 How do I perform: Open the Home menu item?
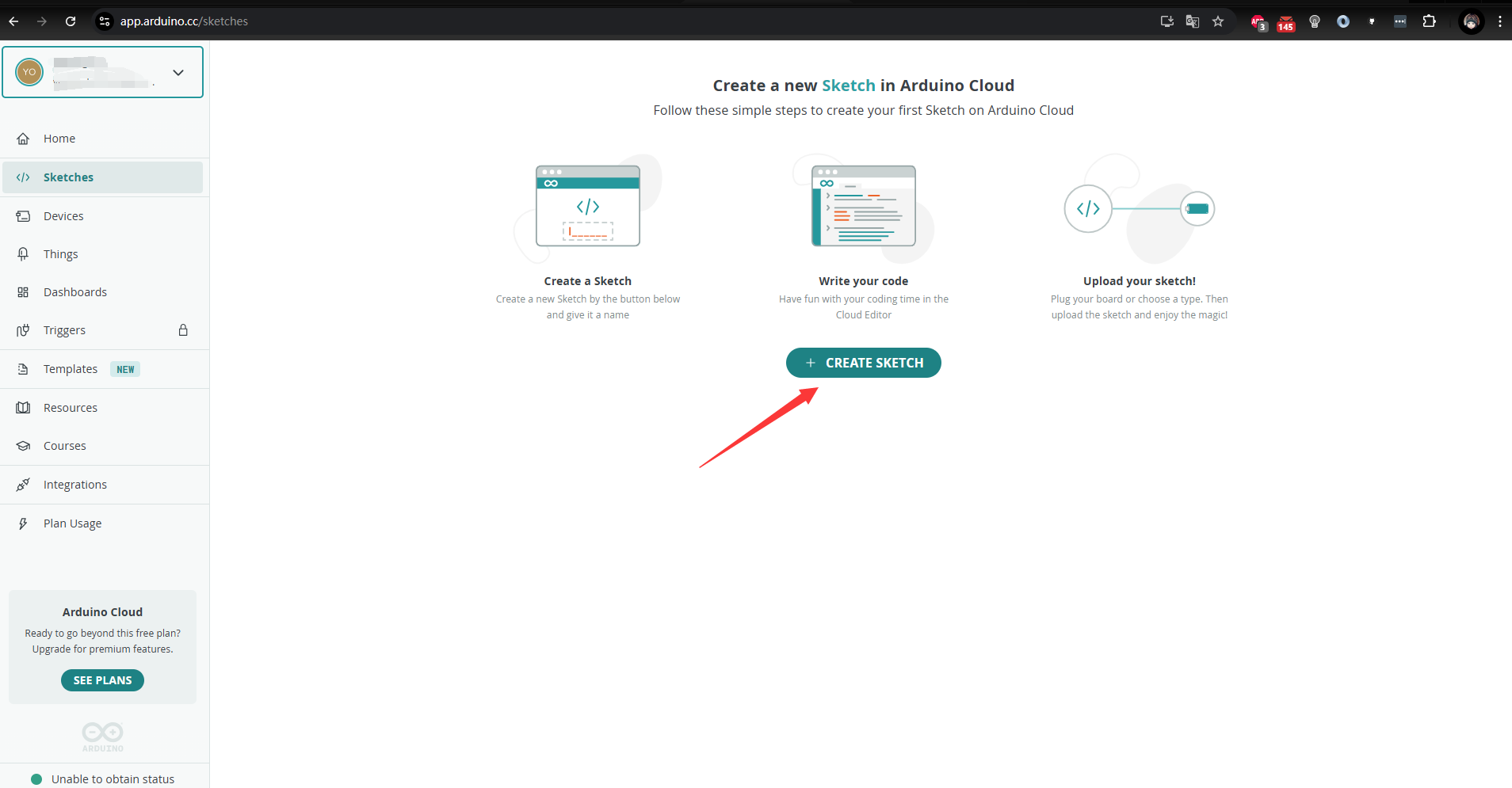point(103,139)
